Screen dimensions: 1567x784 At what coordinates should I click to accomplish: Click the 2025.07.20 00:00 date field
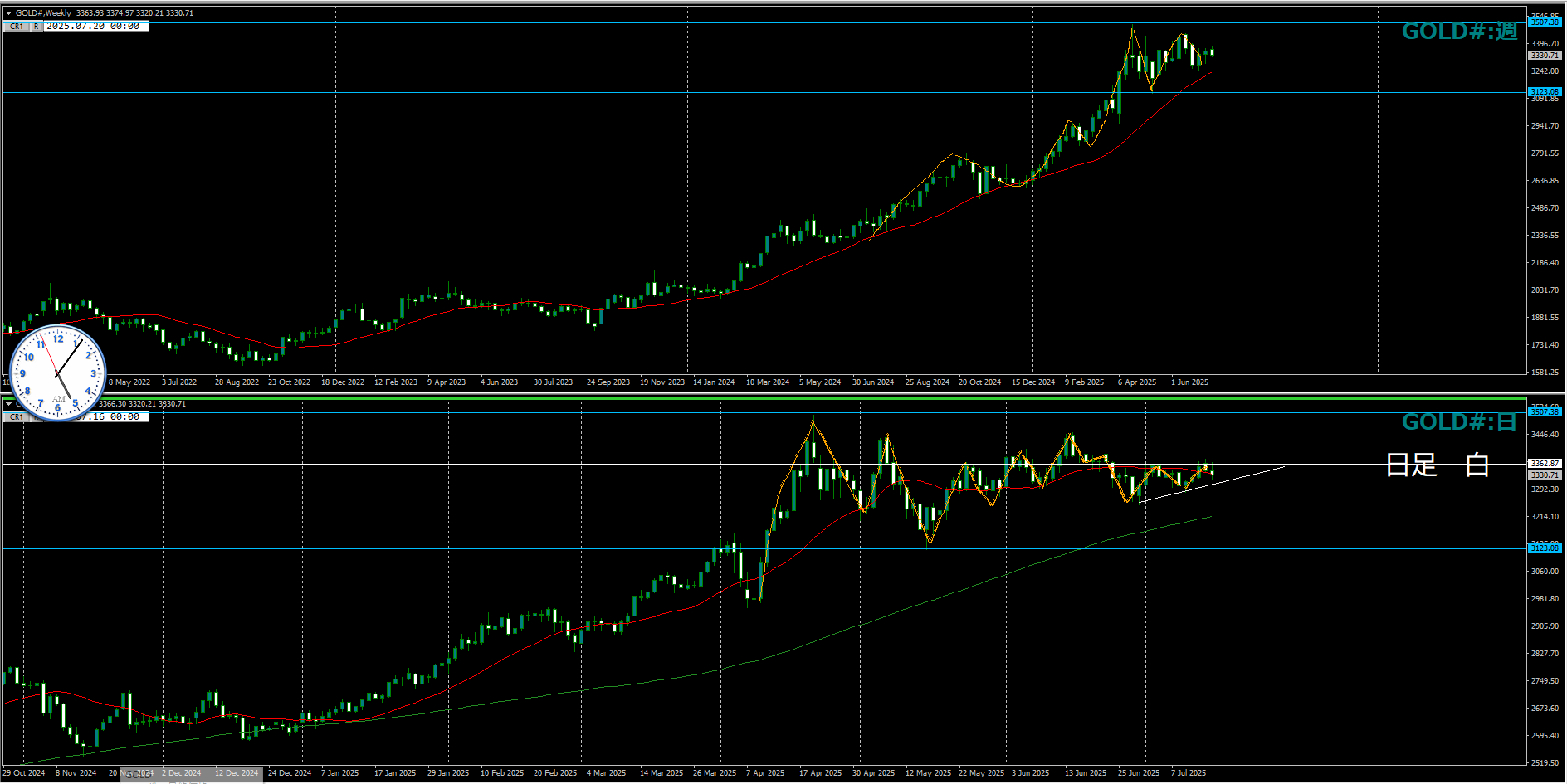96,27
